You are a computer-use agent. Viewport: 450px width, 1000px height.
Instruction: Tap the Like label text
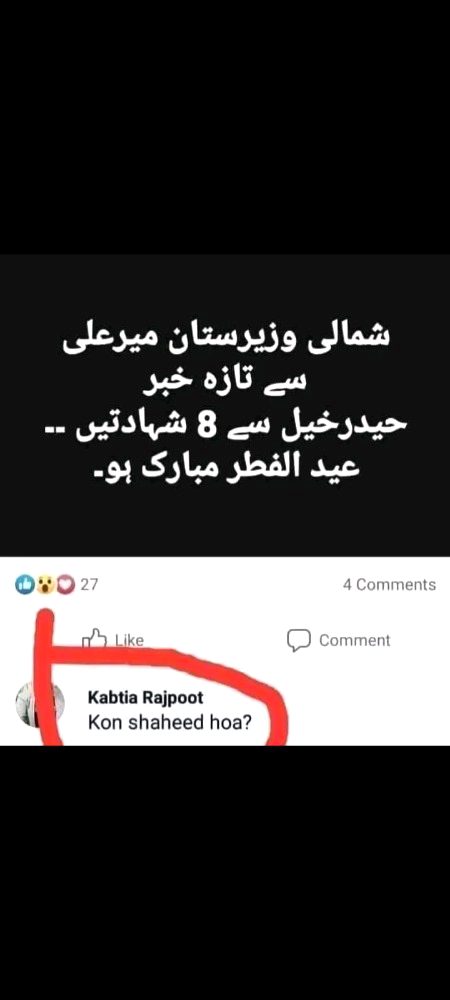(x=129, y=640)
